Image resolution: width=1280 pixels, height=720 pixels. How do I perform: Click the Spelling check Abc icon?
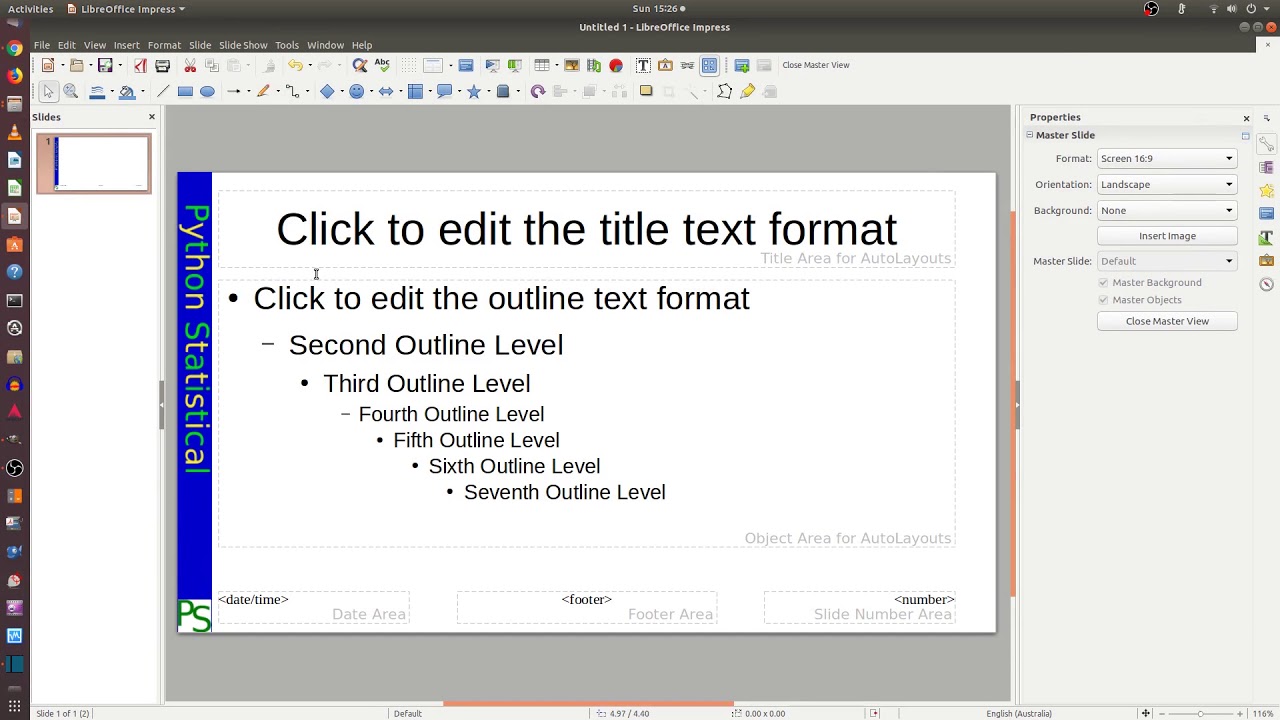[x=382, y=65]
